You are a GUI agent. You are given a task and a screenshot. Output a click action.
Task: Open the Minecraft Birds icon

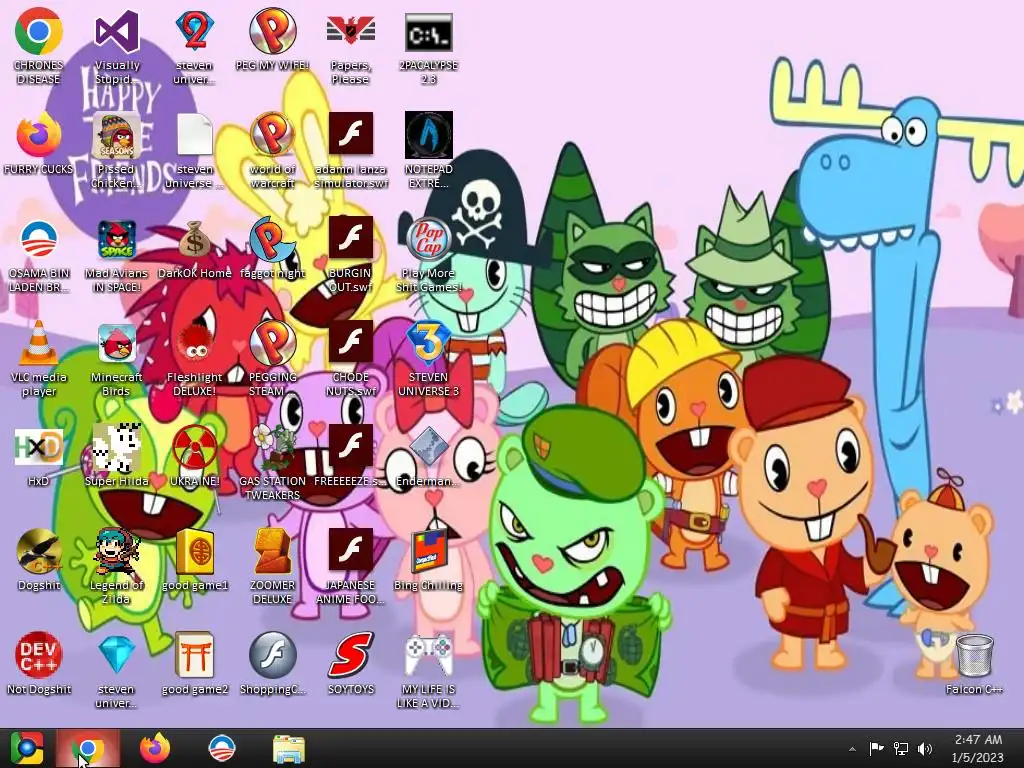(117, 344)
